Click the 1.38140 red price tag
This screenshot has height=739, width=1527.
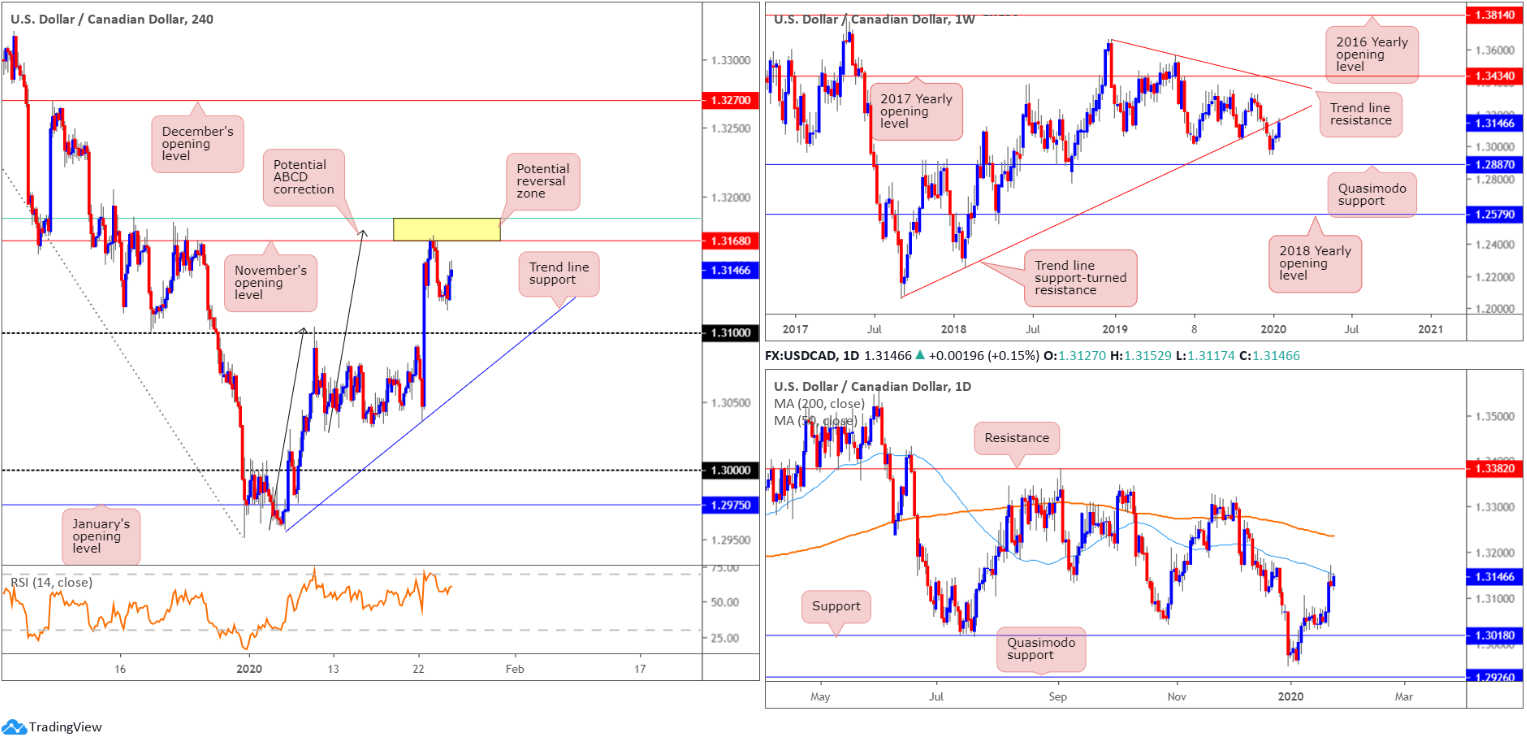coord(1495,16)
